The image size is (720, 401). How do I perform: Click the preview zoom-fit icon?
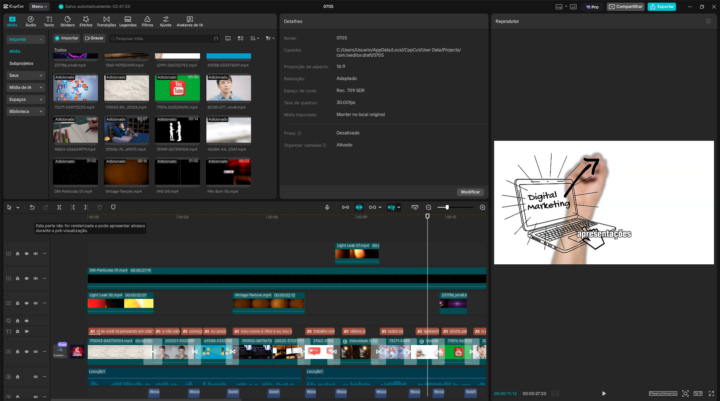pyautogui.click(x=685, y=394)
